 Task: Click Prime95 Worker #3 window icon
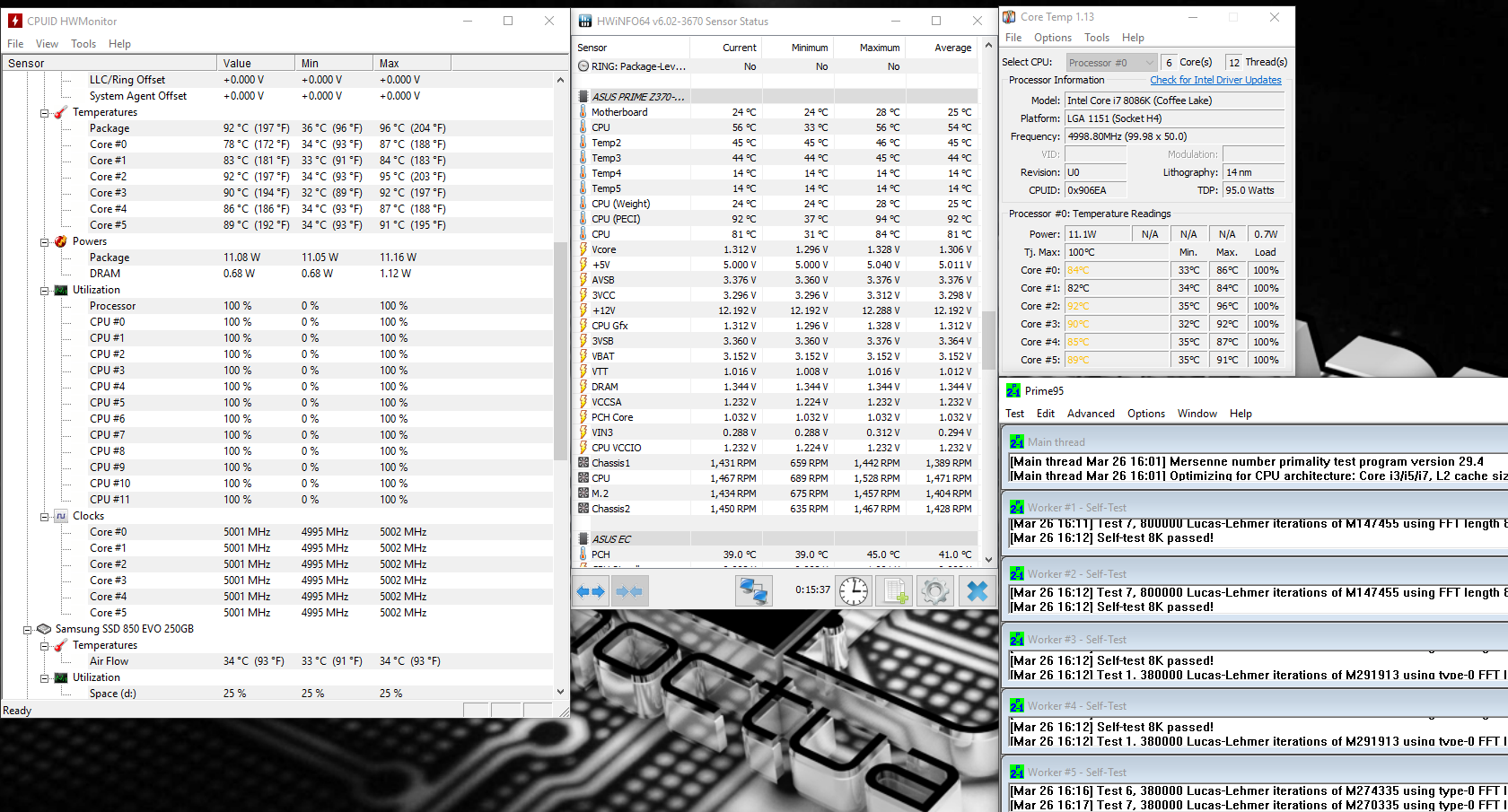[x=1016, y=639]
